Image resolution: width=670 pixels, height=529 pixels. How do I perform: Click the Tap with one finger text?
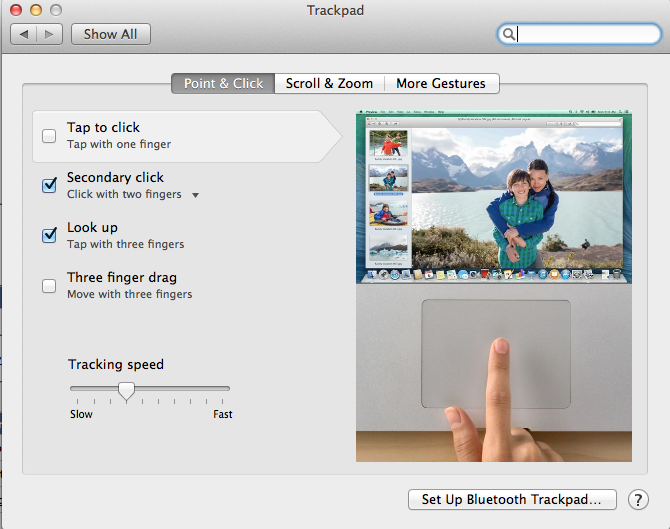(119, 144)
